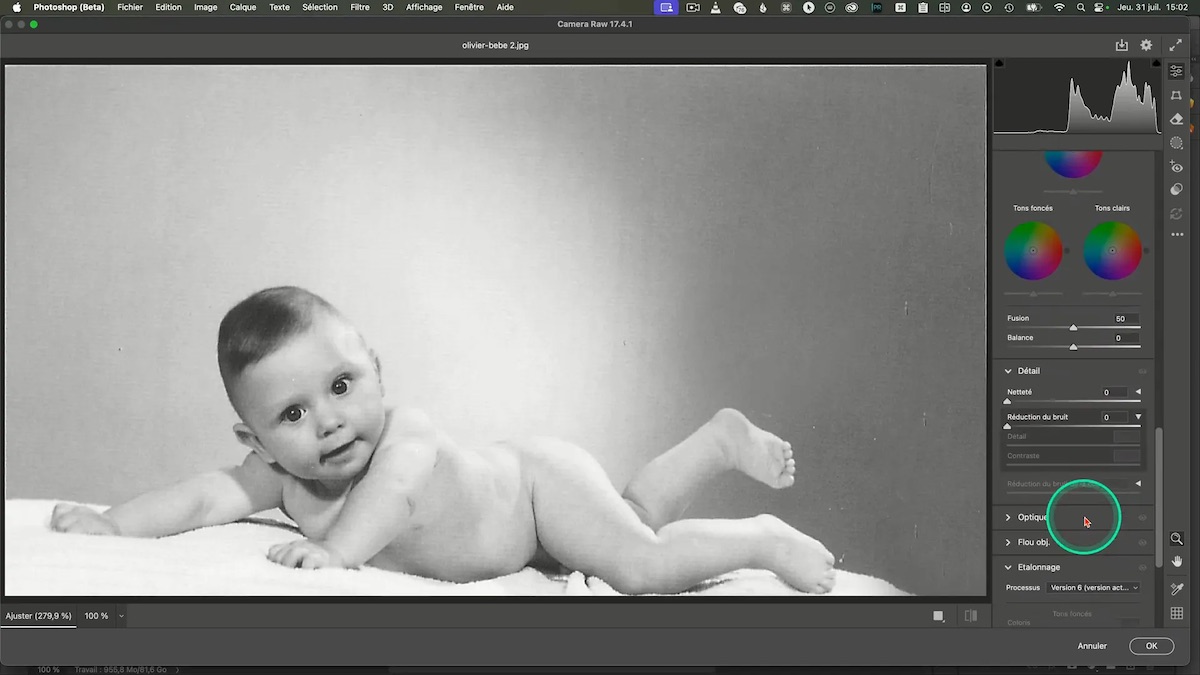This screenshot has width=1200, height=675.
Task: Open the Edit (Modifier) sliders panel icon
Action: (1176, 71)
